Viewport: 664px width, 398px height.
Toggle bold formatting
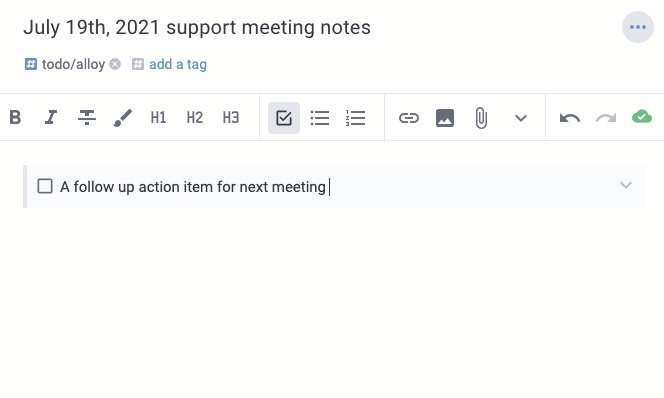click(x=15, y=117)
